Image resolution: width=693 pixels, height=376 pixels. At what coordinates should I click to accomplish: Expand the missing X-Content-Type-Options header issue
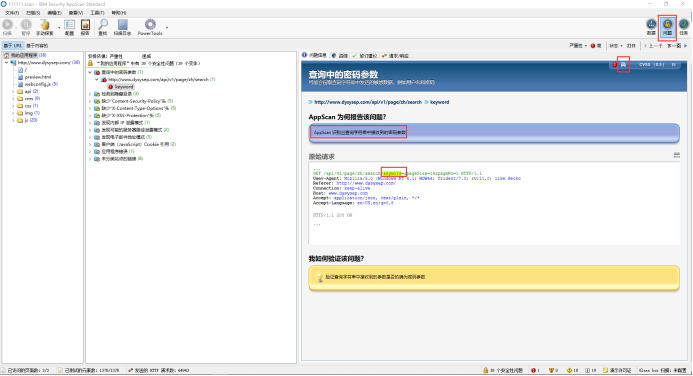coord(90,108)
